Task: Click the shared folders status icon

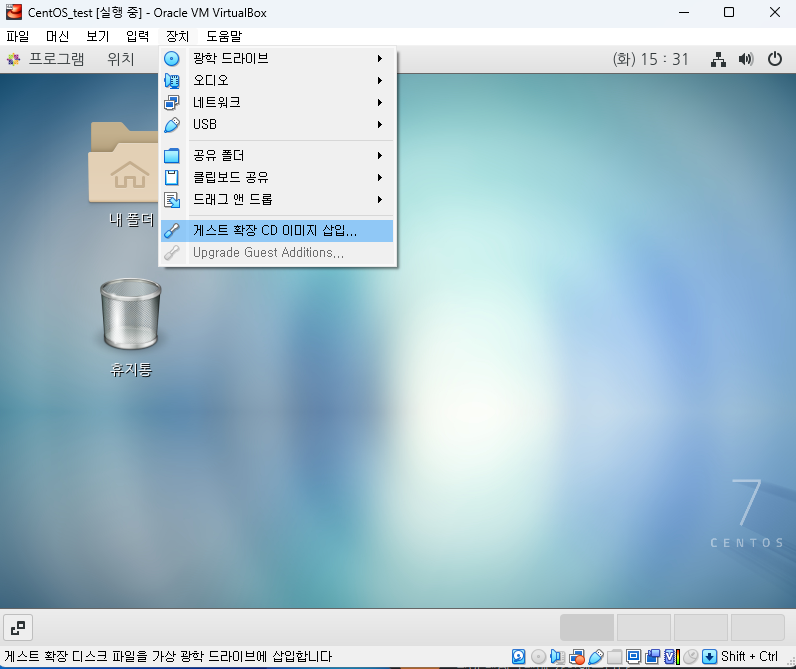Action: tap(614, 656)
